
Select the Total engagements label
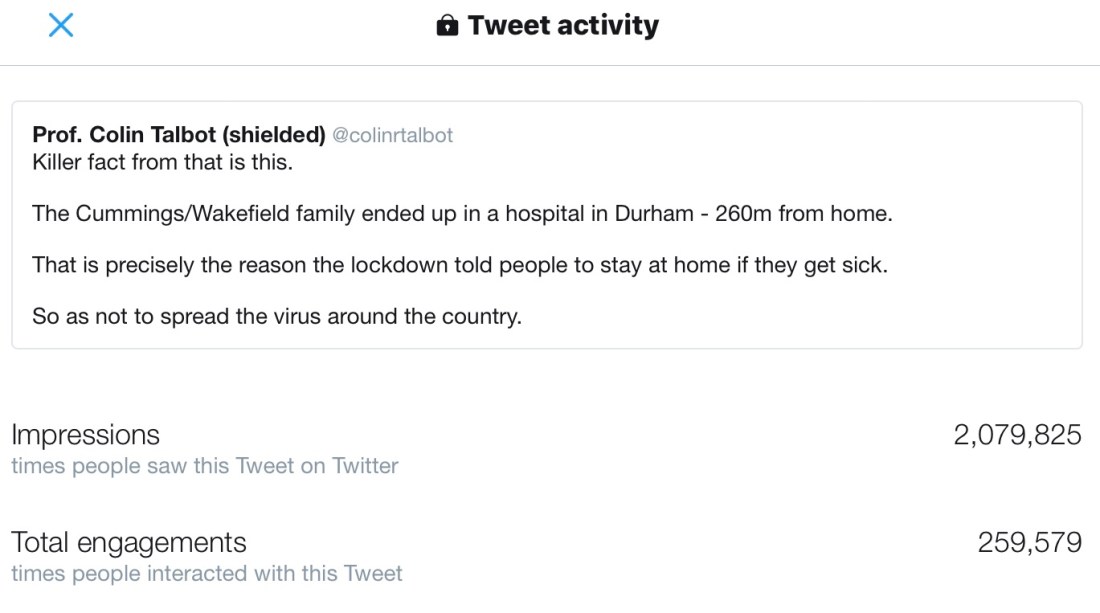tap(129, 543)
